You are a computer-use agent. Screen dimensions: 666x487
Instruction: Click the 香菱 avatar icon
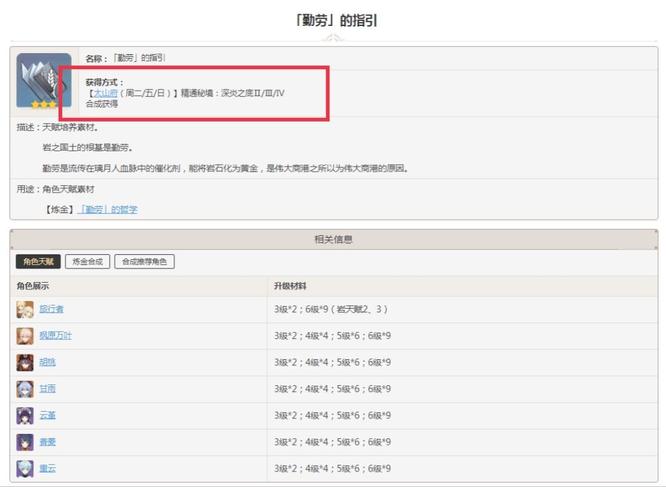coord(25,442)
